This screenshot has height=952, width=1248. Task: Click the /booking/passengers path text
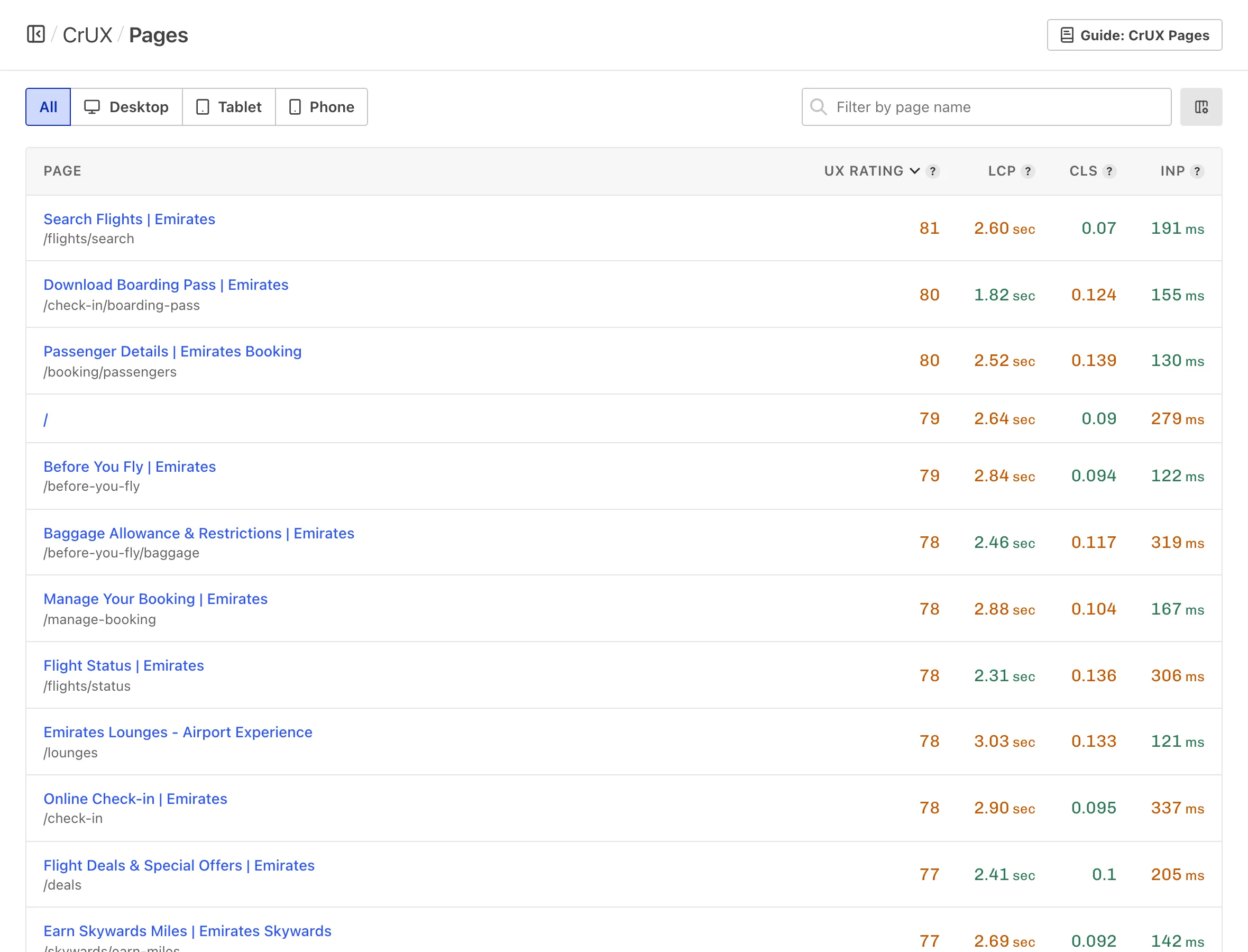(110, 372)
